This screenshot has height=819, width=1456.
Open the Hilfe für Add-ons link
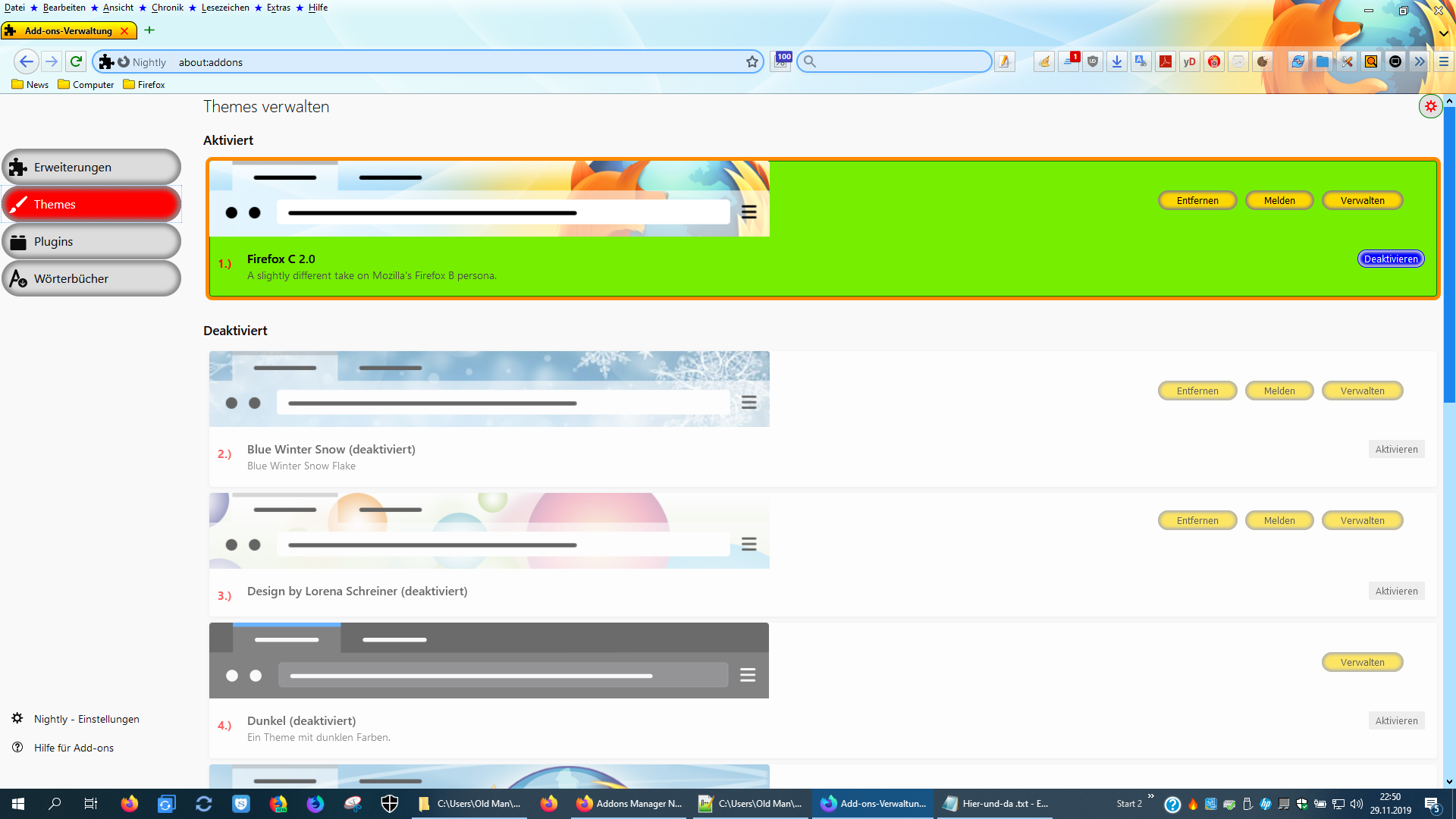[x=74, y=748]
